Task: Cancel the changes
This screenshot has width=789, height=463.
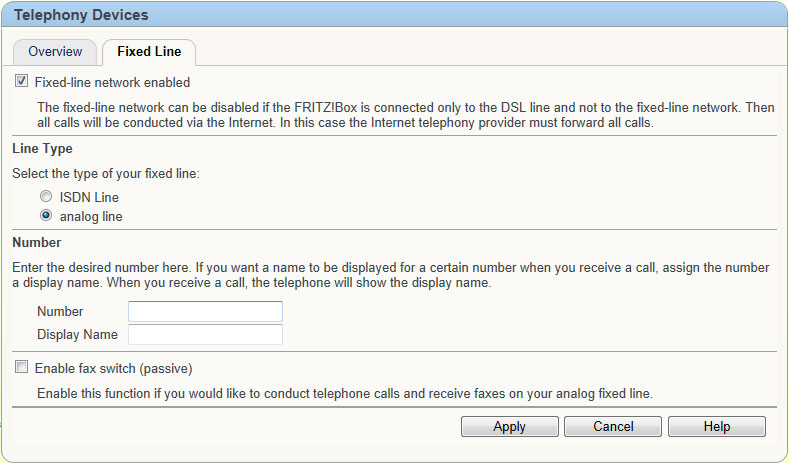Action: (x=613, y=426)
